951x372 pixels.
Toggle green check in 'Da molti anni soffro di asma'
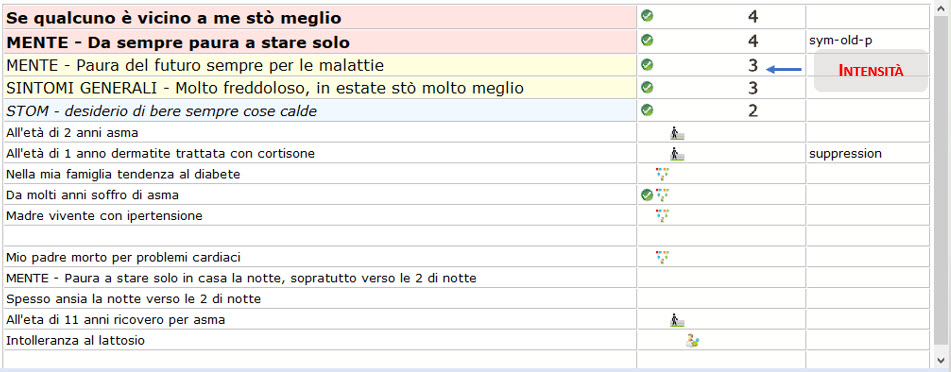click(647, 195)
